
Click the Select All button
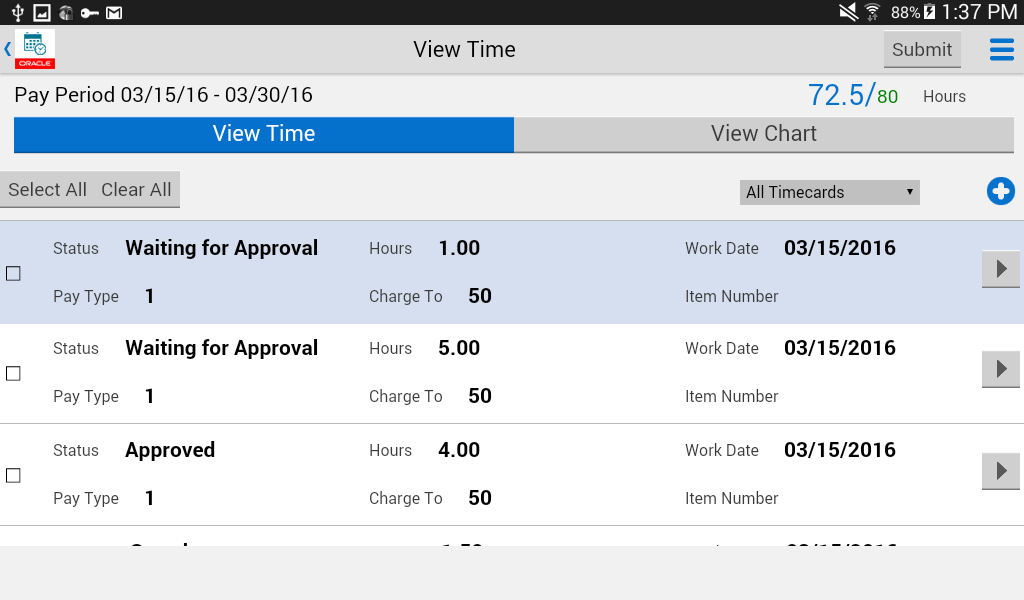coord(47,190)
